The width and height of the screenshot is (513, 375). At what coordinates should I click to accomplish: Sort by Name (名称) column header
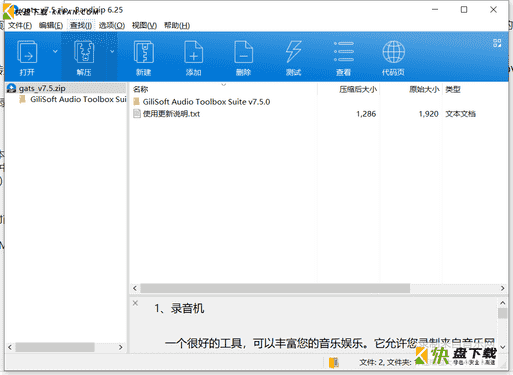140,89
